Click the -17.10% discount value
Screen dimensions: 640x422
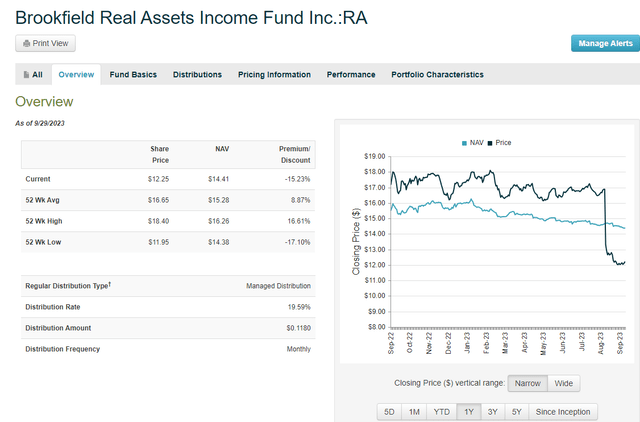(298, 242)
